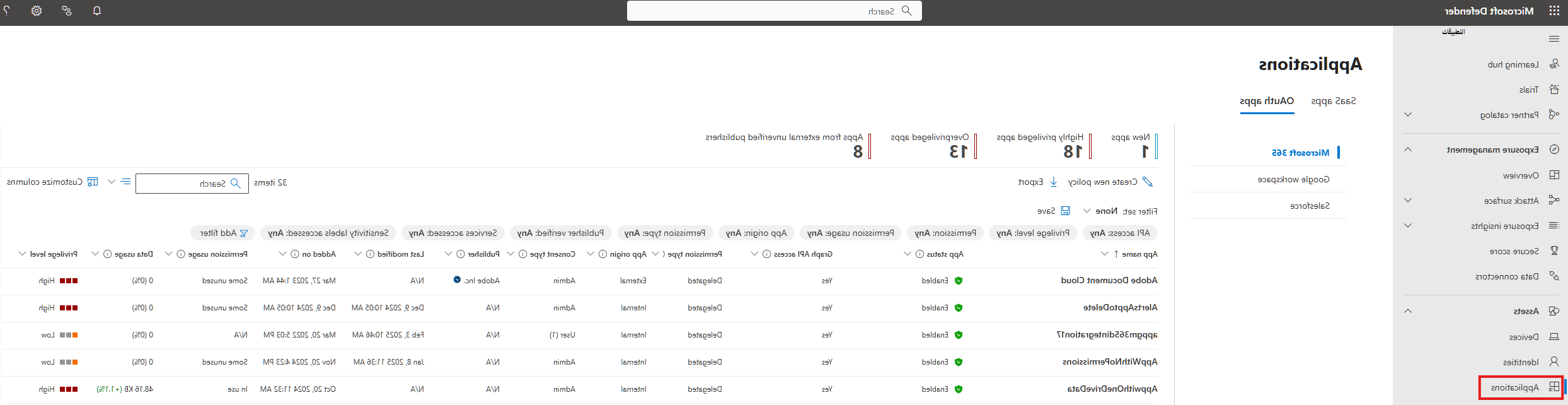
Task: Expand the Exposure insights chevron
Action: (1408, 226)
